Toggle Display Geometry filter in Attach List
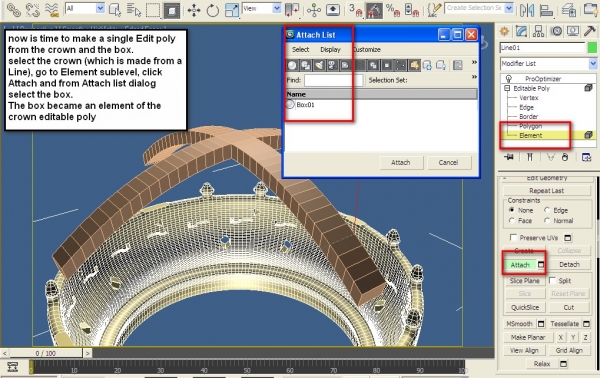 click(292, 65)
